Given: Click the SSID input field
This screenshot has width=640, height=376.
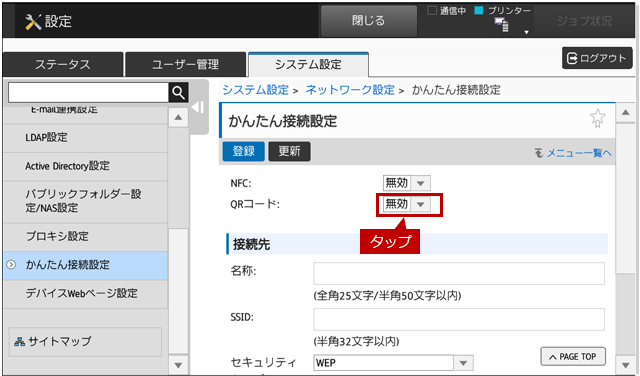Looking at the screenshot, I should (x=459, y=319).
